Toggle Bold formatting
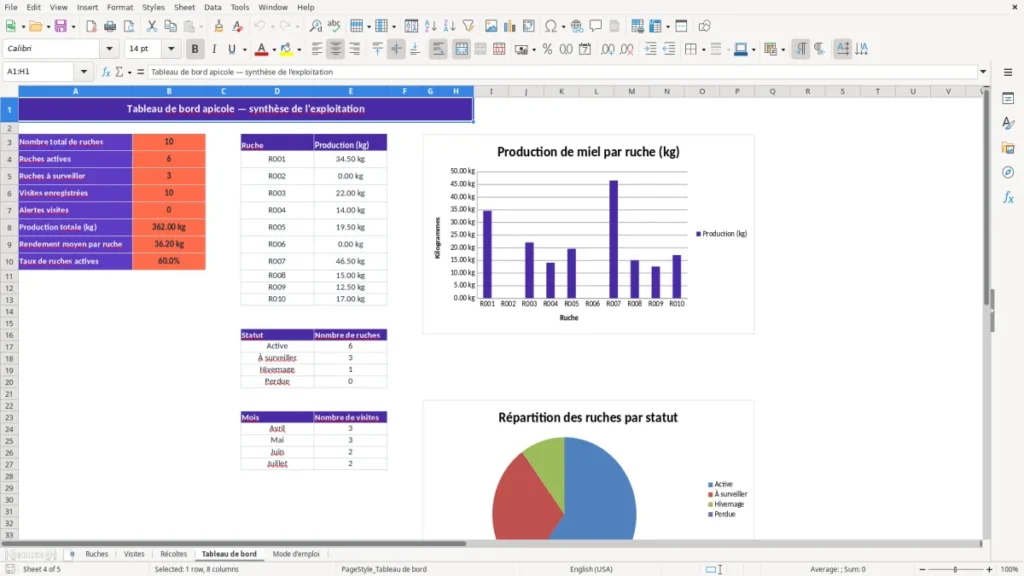This screenshot has width=1024, height=576. [x=195, y=49]
